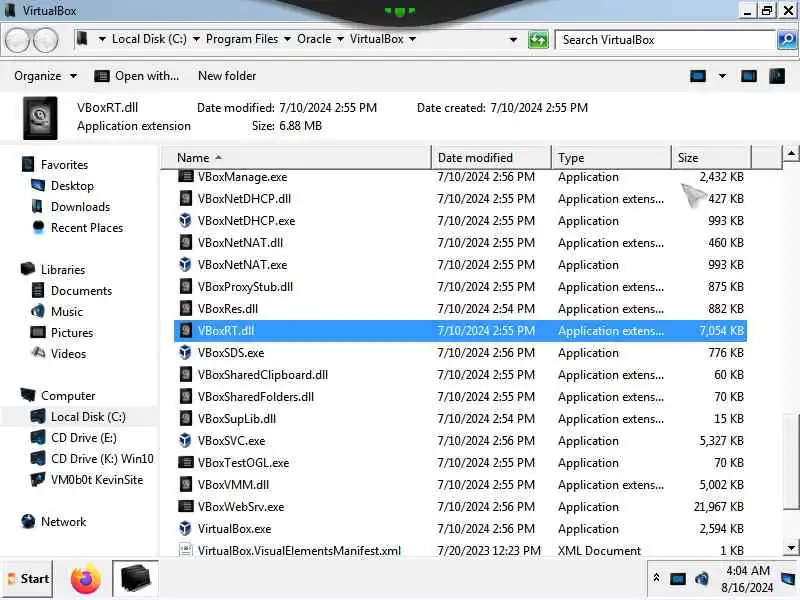Viewport: 800px width, 600px height.
Task: Click the Desktop favorites icon
Action: 38,185
